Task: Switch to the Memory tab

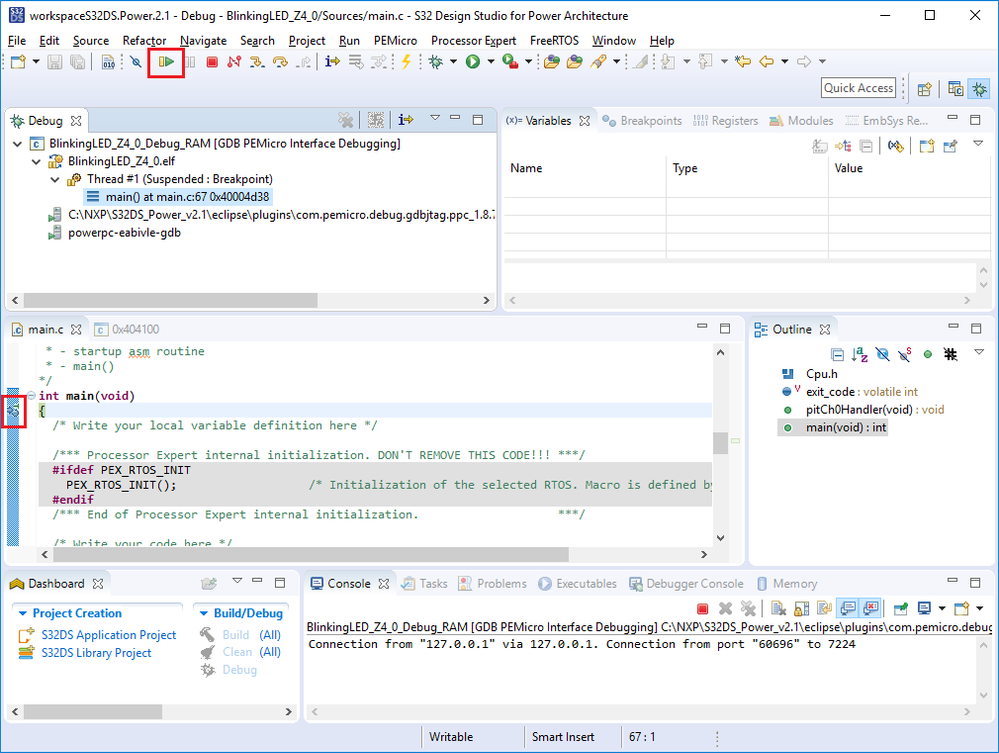Action: pos(787,584)
